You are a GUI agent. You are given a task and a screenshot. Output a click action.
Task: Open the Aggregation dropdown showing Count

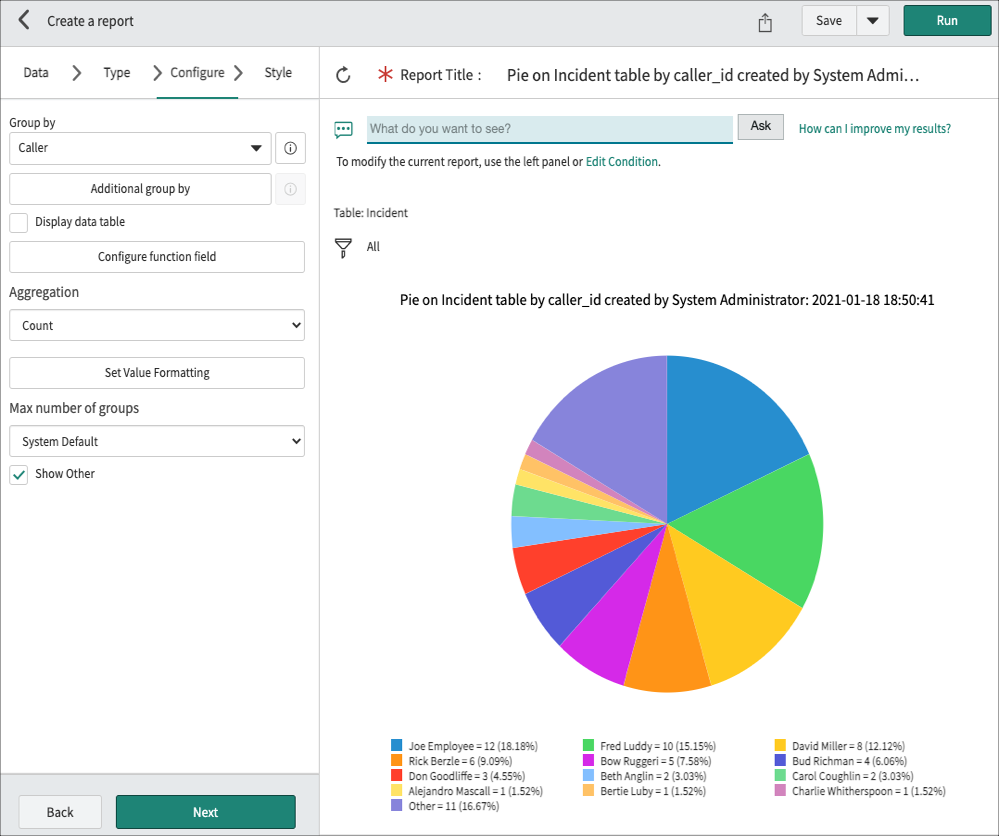[156, 325]
